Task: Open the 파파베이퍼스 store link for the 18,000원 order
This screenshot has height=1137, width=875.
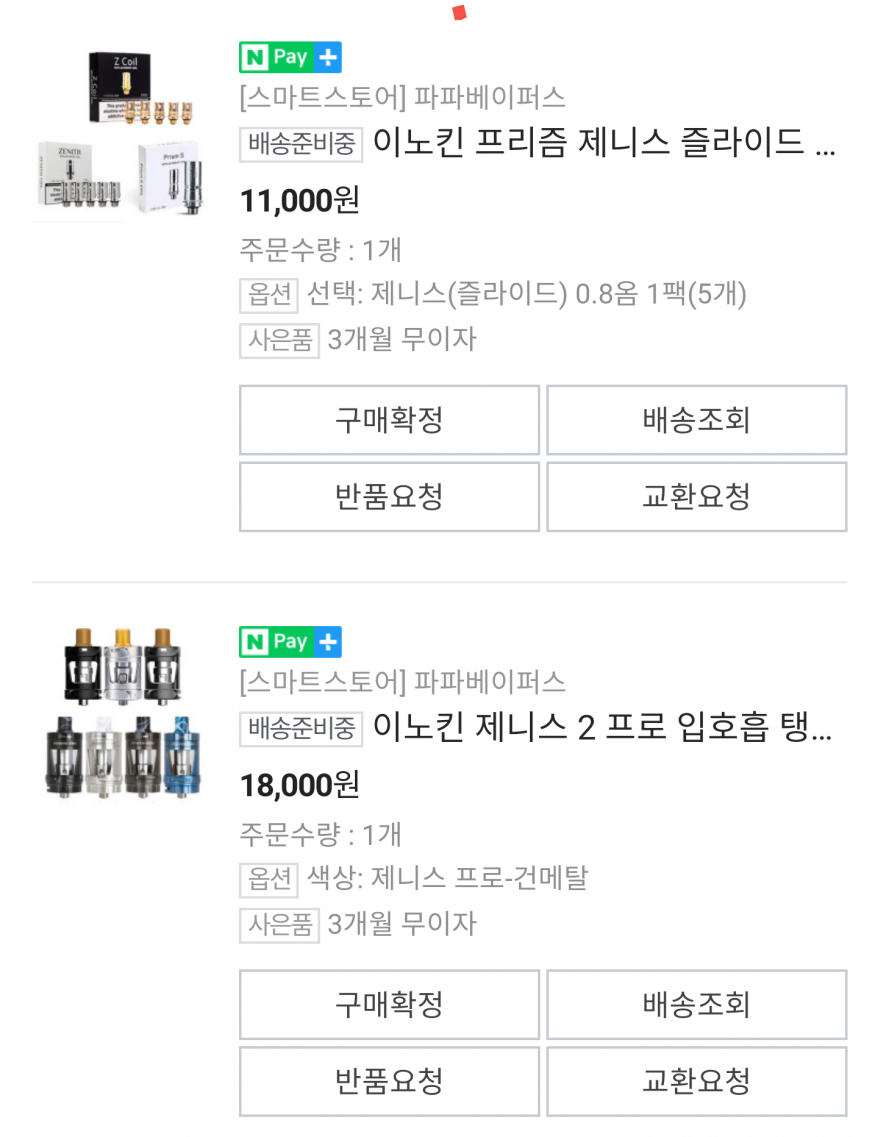Action: click(x=402, y=682)
